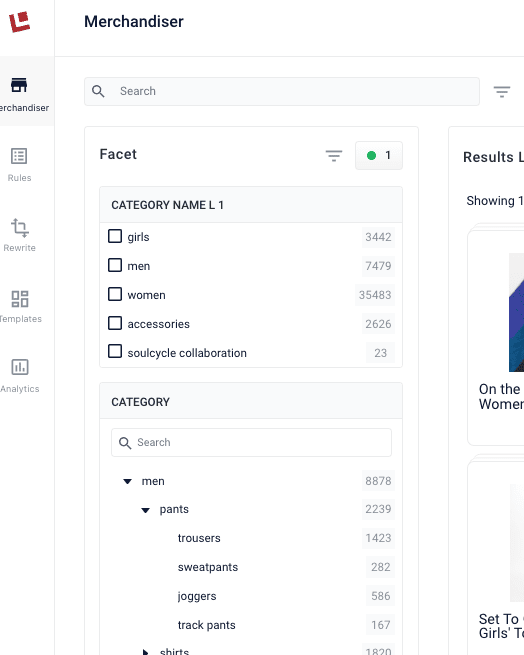
Task: Collapse the men category tree node
Action: (x=127, y=482)
